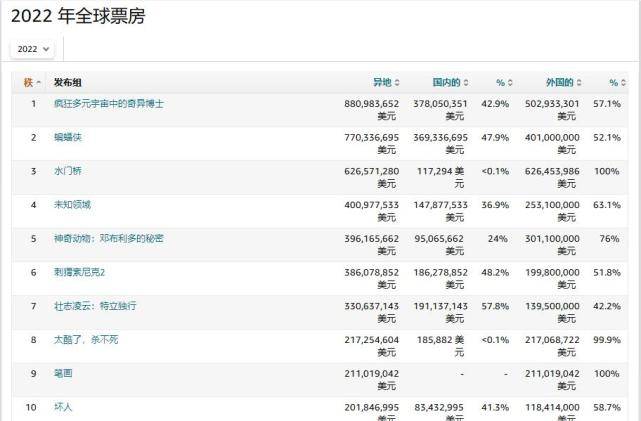Click the 42.9% domestic percentage
This screenshot has height=421, width=641.
click(495, 104)
